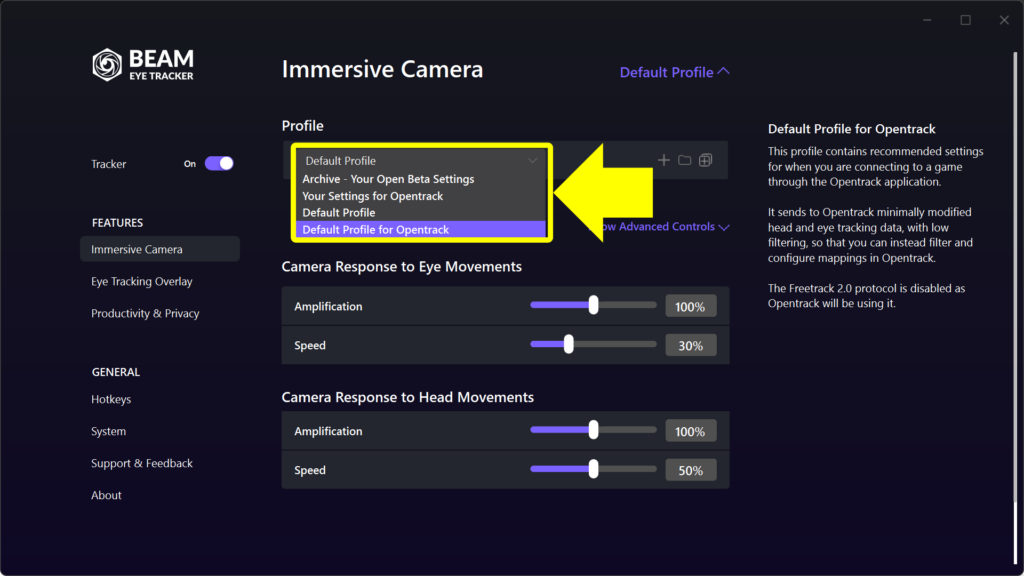The height and width of the screenshot is (576, 1024).
Task: Click 'Default Profile for Opentrack' description heading
Action: [852, 129]
